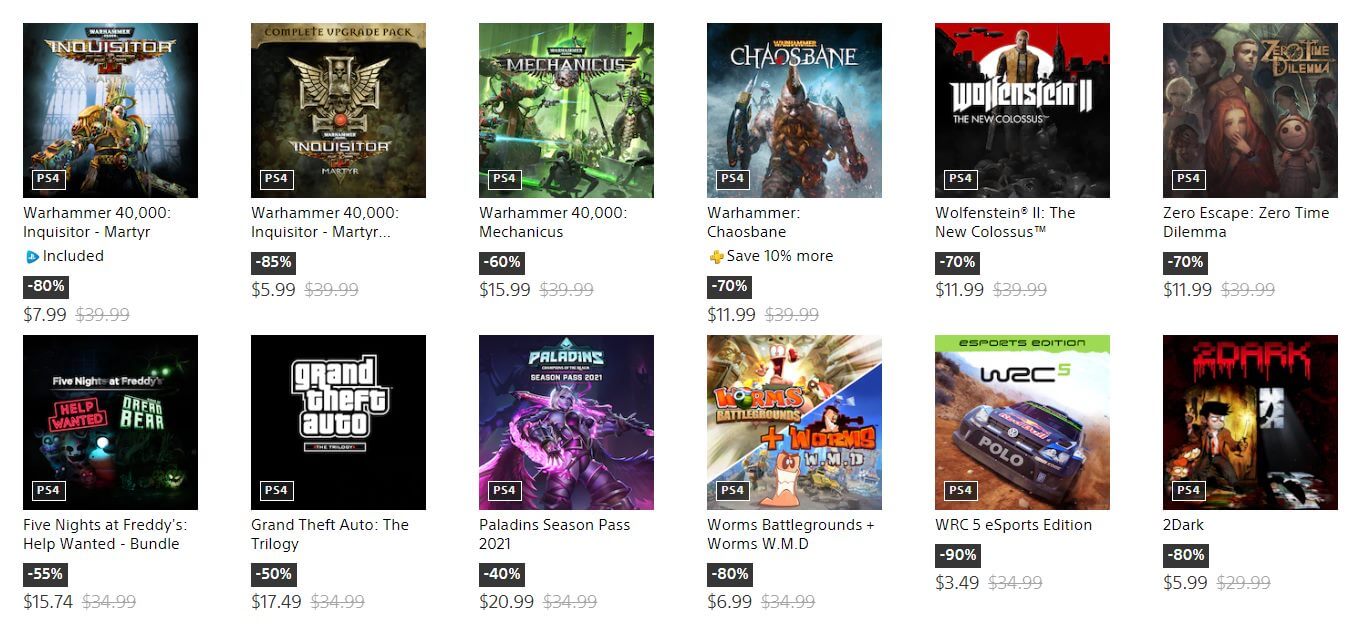The width and height of the screenshot is (1347, 624).
Task: Click the PS Plus Save 10% icon
Action: click(716, 257)
